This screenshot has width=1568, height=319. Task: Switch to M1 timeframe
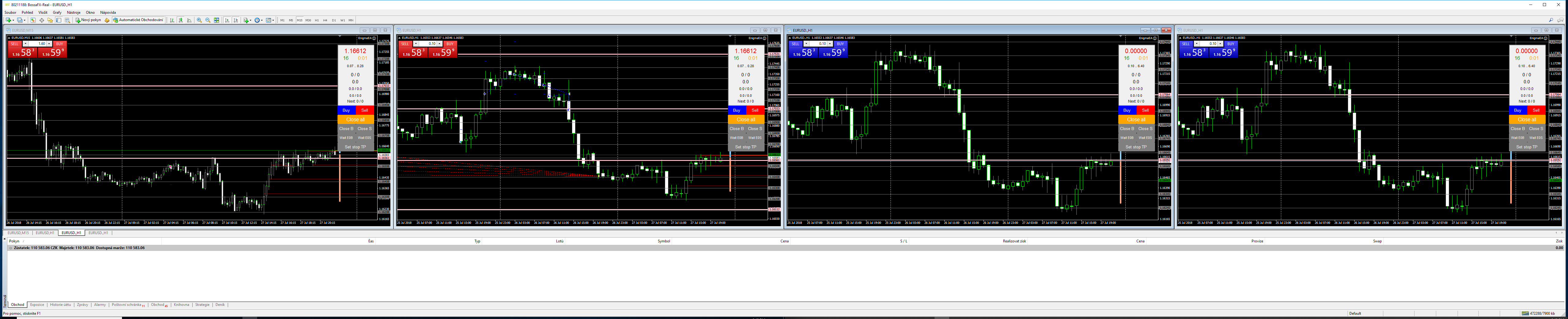[282, 20]
